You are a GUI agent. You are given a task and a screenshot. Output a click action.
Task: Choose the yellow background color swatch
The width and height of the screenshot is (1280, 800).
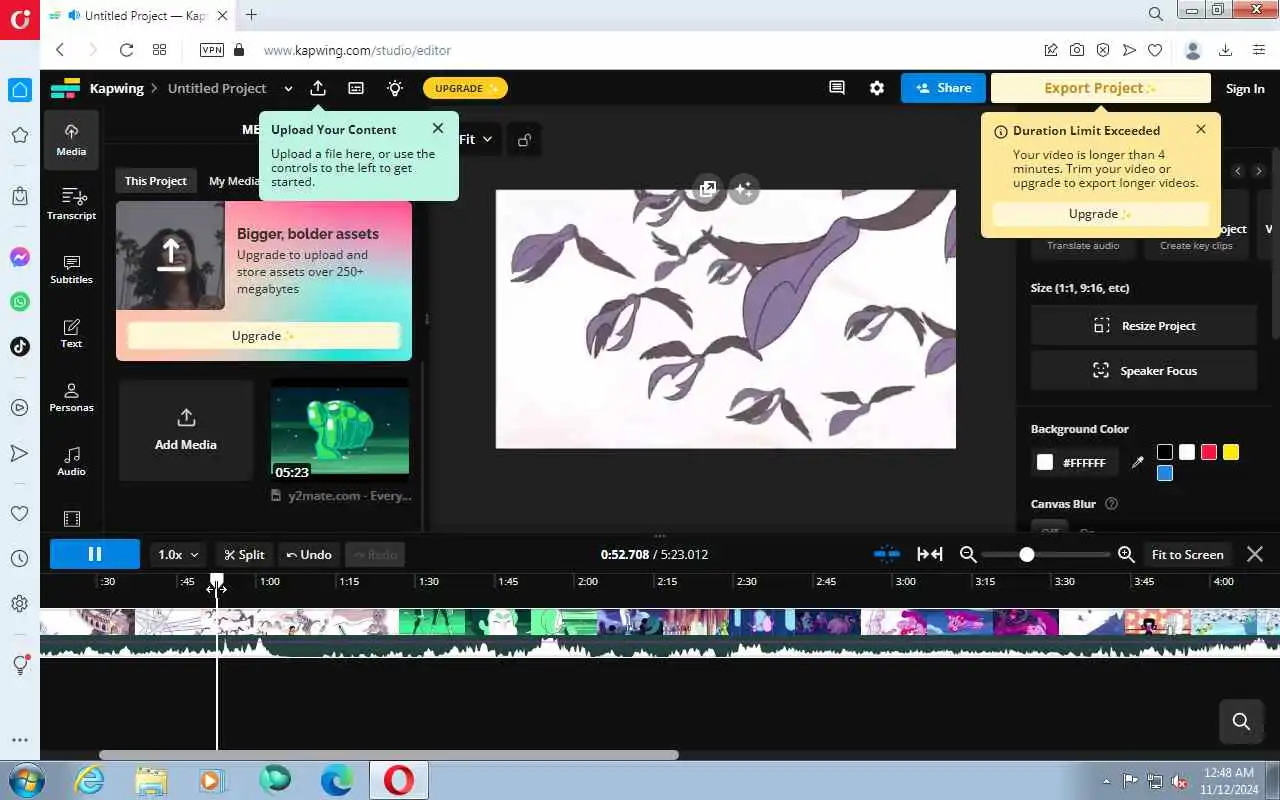1231,452
